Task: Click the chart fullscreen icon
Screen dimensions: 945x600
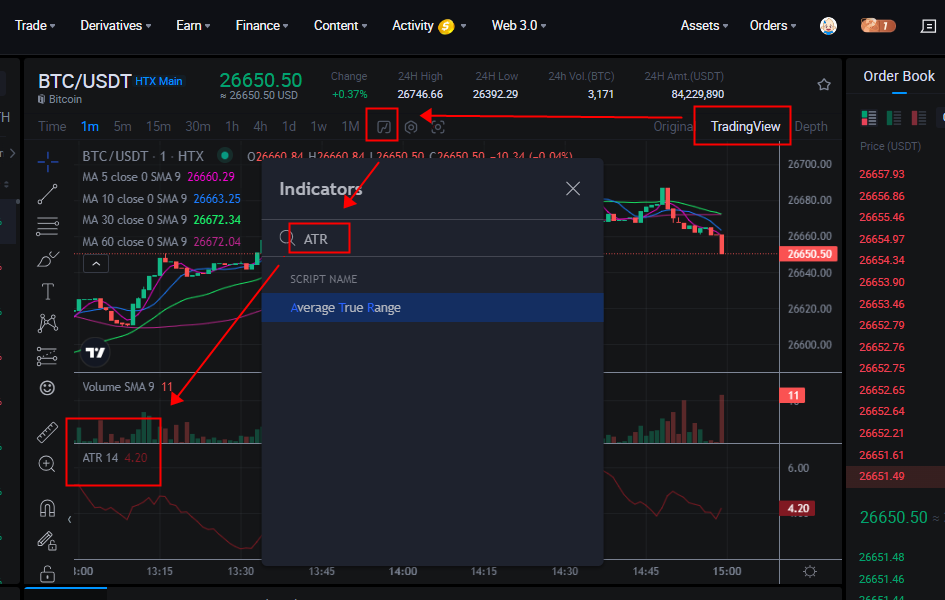Action: tap(438, 127)
